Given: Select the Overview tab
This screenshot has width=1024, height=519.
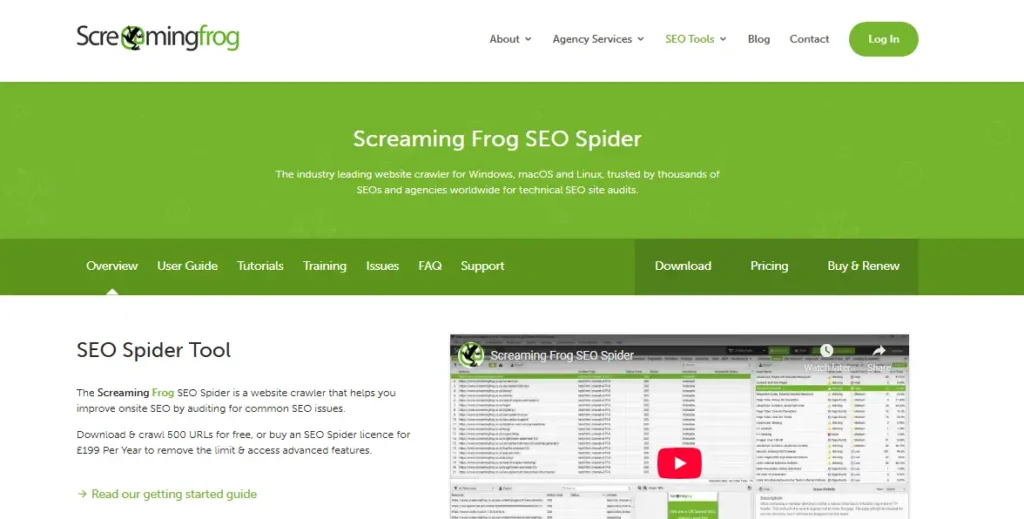Looking at the screenshot, I should (x=112, y=266).
